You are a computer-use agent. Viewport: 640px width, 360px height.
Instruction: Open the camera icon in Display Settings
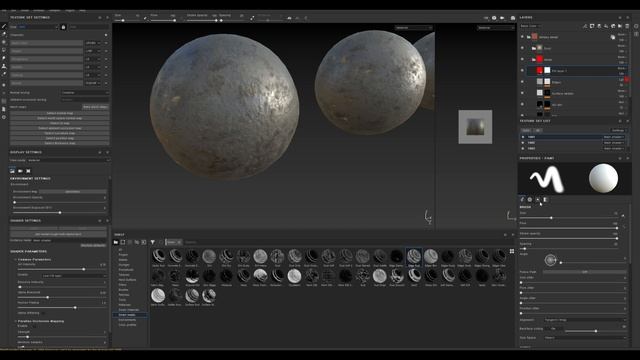[x=20, y=171]
